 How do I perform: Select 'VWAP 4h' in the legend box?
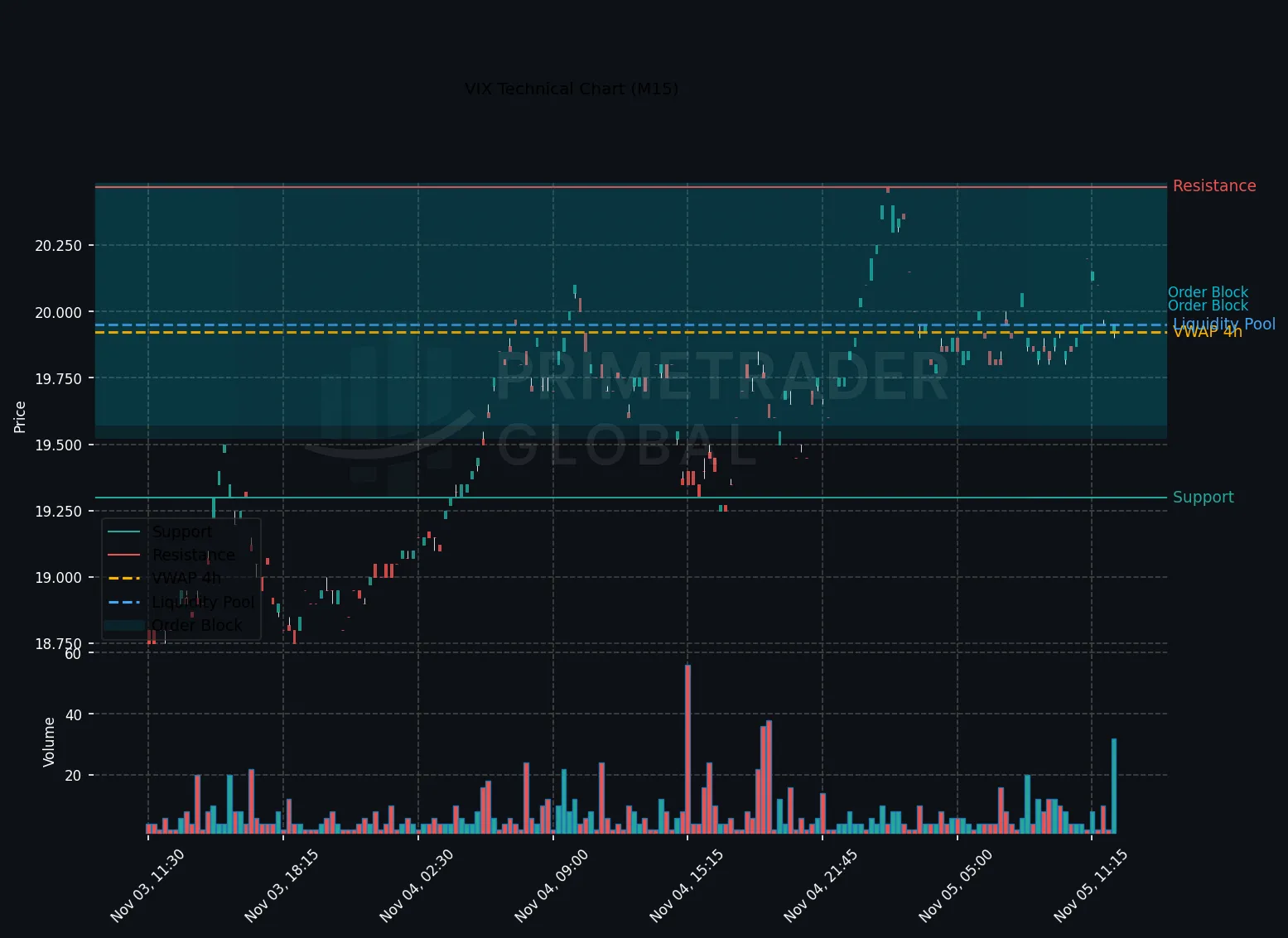[x=186, y=578]
